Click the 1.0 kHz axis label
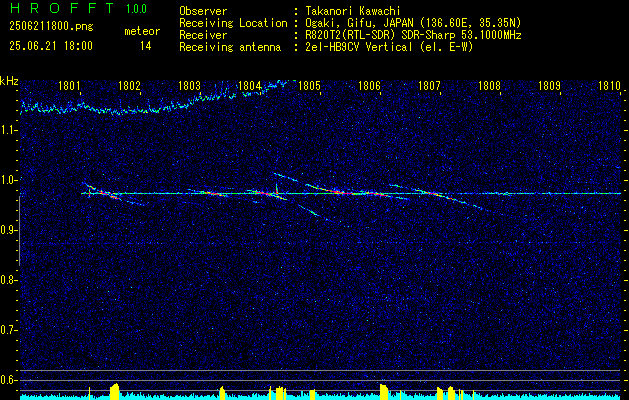 tap(8, 180)
